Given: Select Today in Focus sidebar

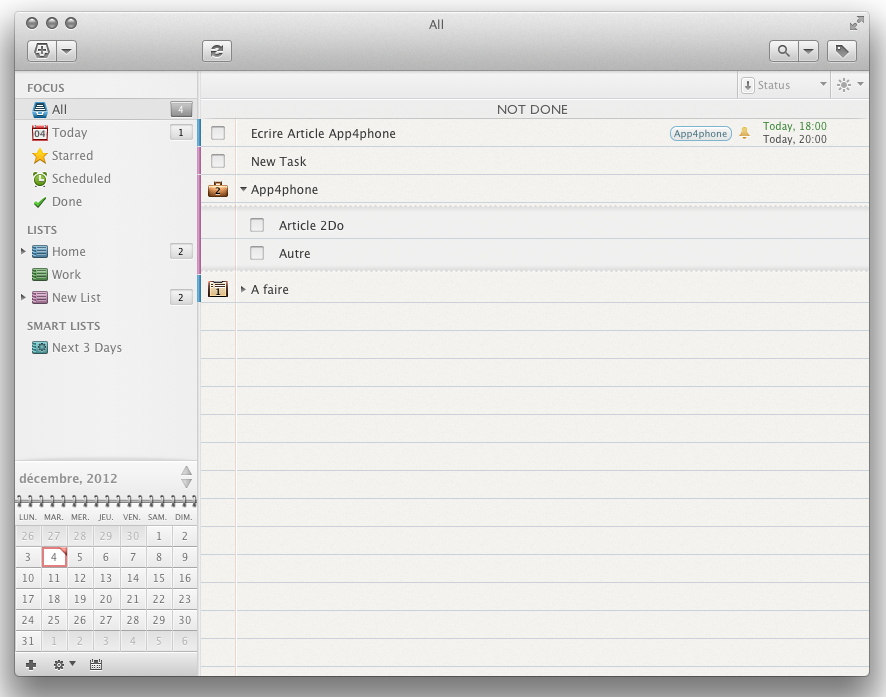Looking at the screenshot, I should (69, 133).
